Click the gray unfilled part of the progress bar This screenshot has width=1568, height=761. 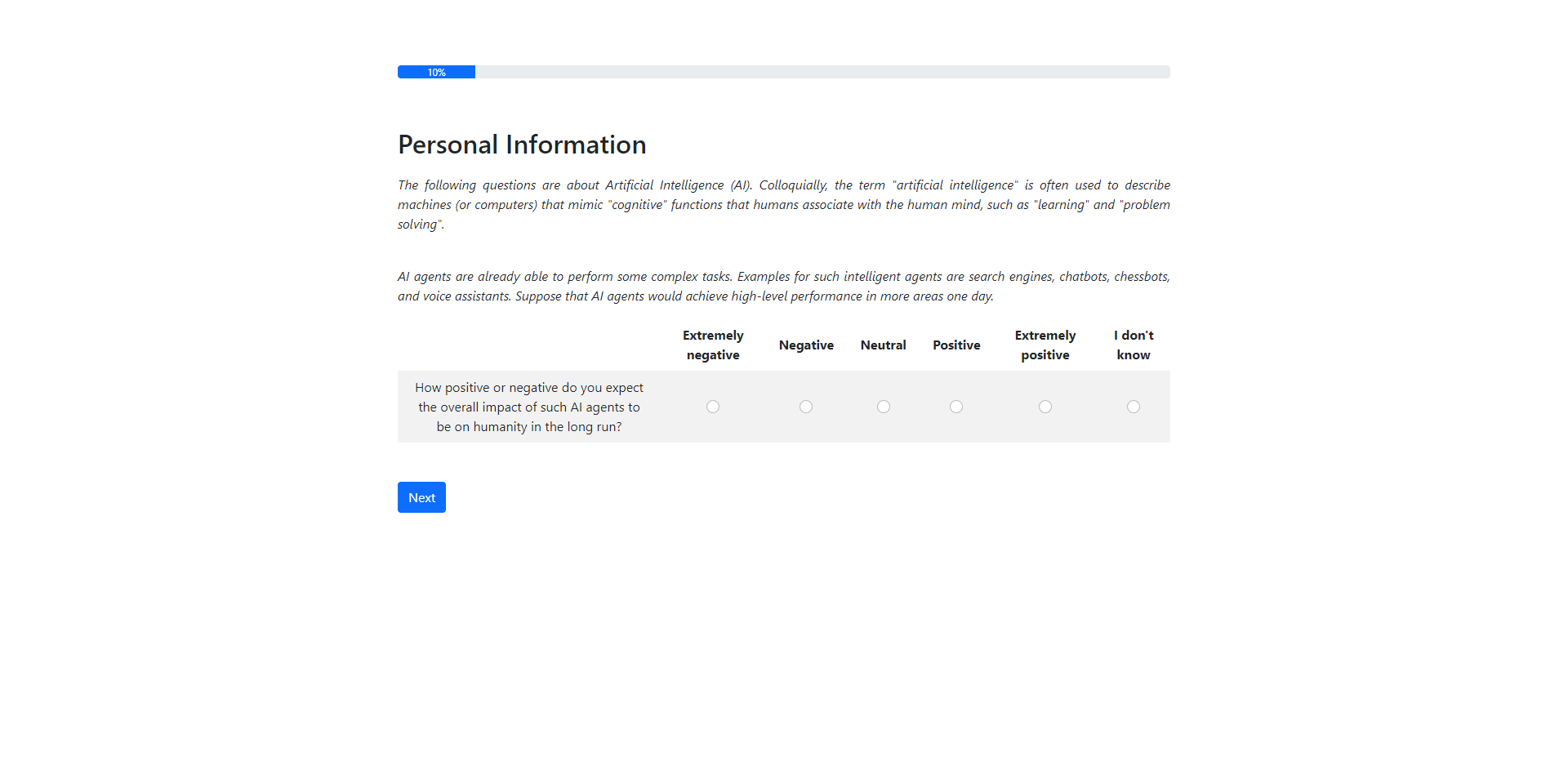pyautogui.click(x=817, y=72)
